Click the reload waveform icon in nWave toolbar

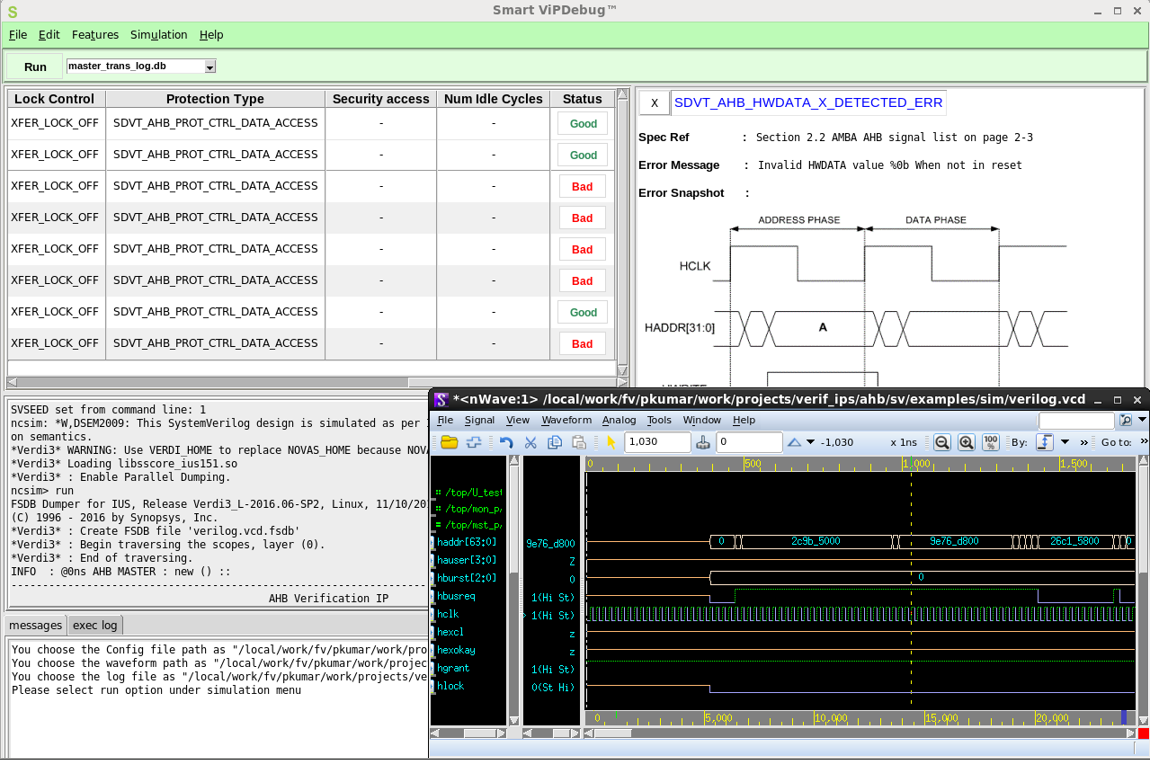pos(474,442)
